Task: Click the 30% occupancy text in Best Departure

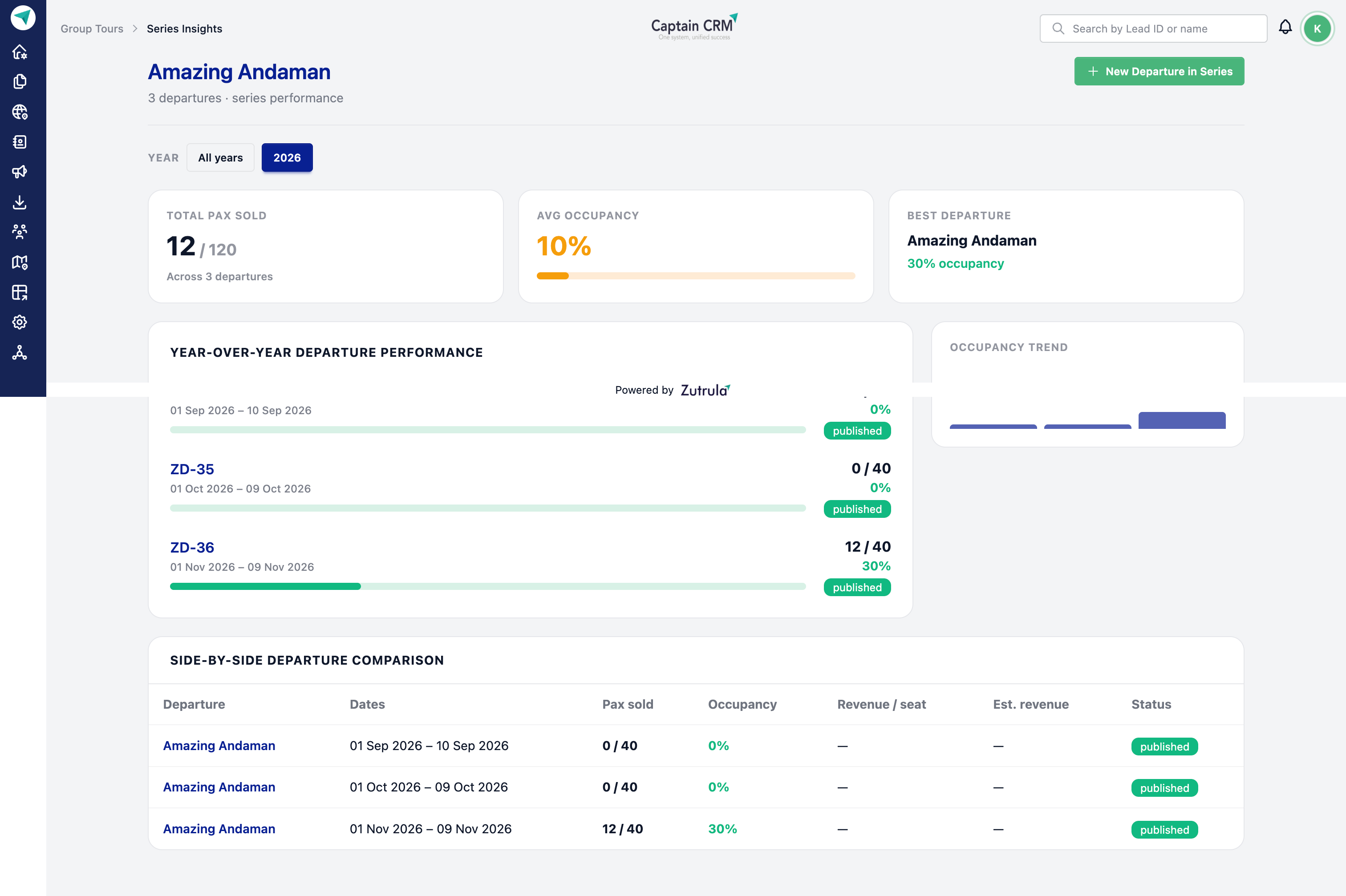Action: tap(956, 263)
